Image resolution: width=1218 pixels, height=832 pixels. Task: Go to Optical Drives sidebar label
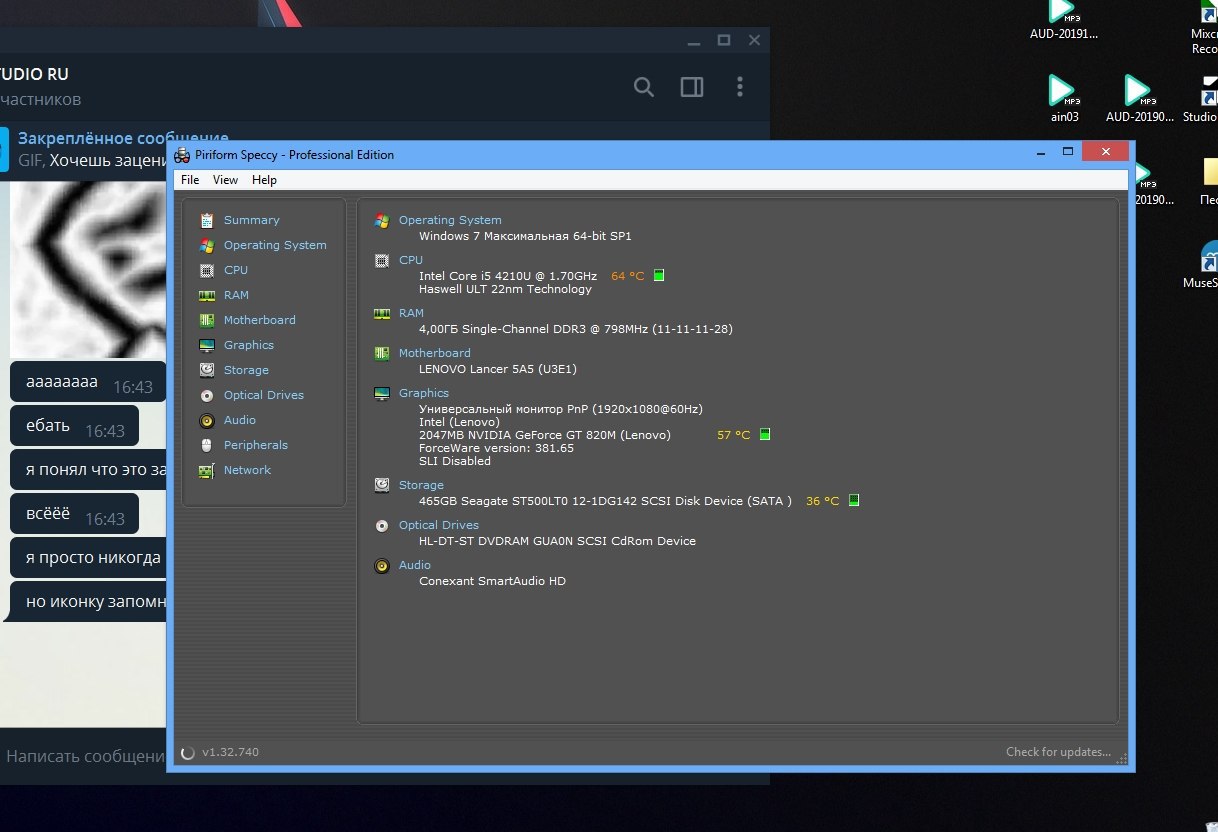pyautogui.click(x=264, y=395)
